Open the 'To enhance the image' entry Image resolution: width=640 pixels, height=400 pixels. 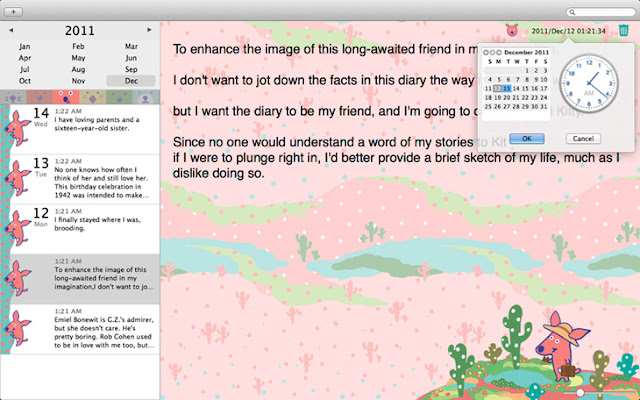80,279
